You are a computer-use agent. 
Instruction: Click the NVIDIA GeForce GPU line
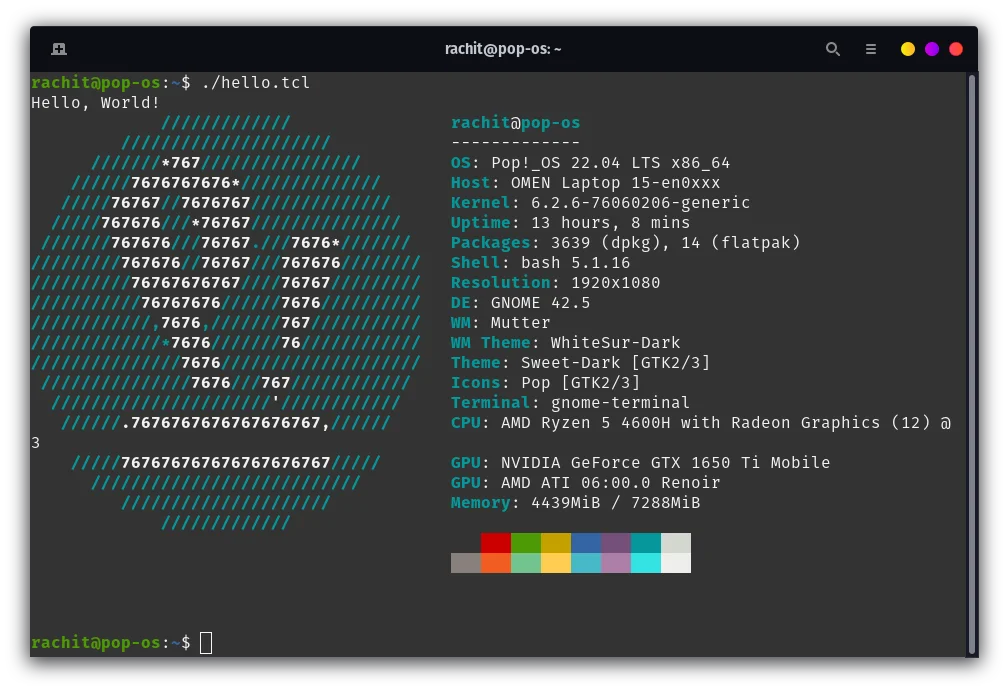coord(640,462)
